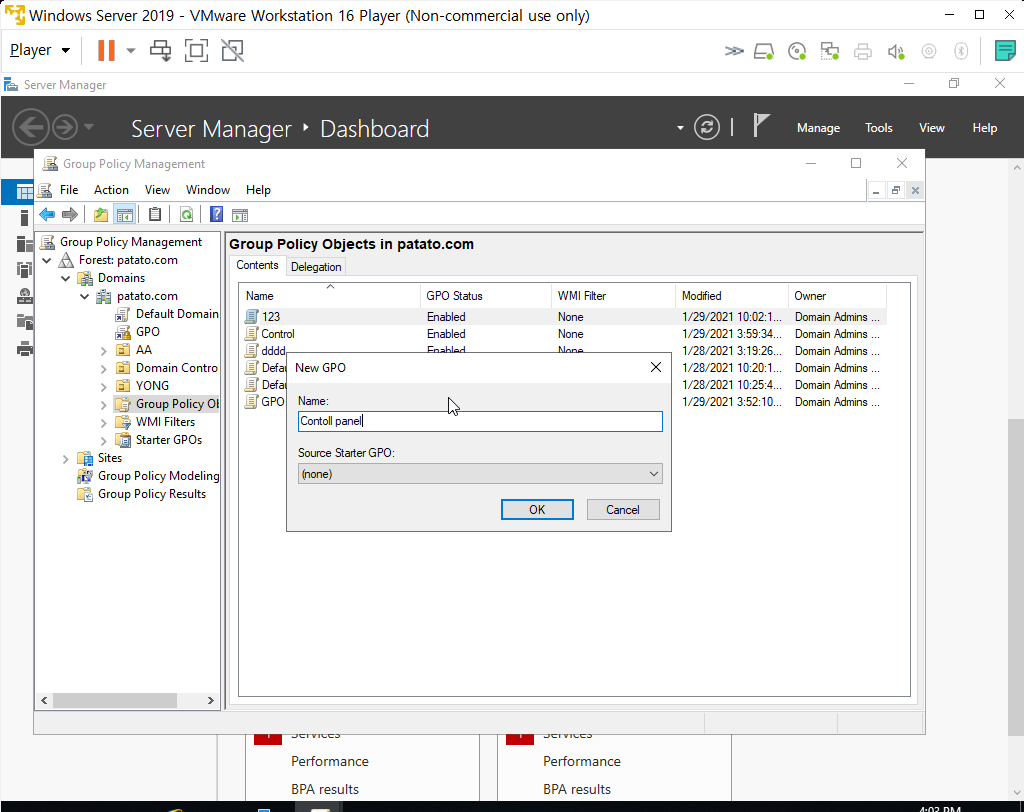Click Performance in left Server Manager tile
The width and height of the screenshot is (1024, 812).
point(330,761)
